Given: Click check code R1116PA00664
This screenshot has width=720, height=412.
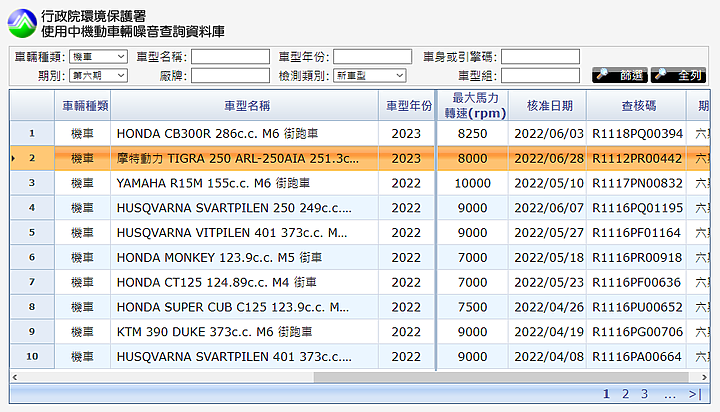Looking at the screenshot, I should [x=637, y=356].
